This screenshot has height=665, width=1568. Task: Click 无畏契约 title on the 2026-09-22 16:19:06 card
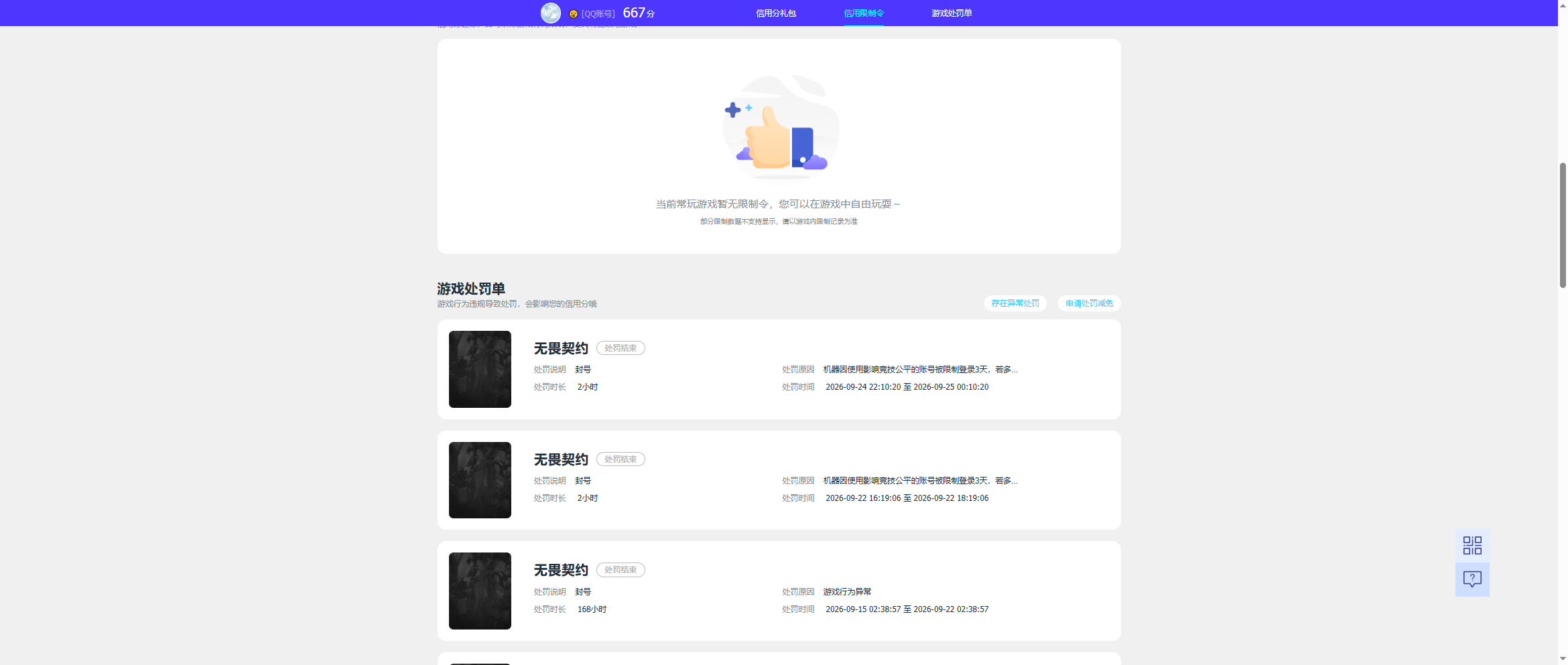point(561,459)
